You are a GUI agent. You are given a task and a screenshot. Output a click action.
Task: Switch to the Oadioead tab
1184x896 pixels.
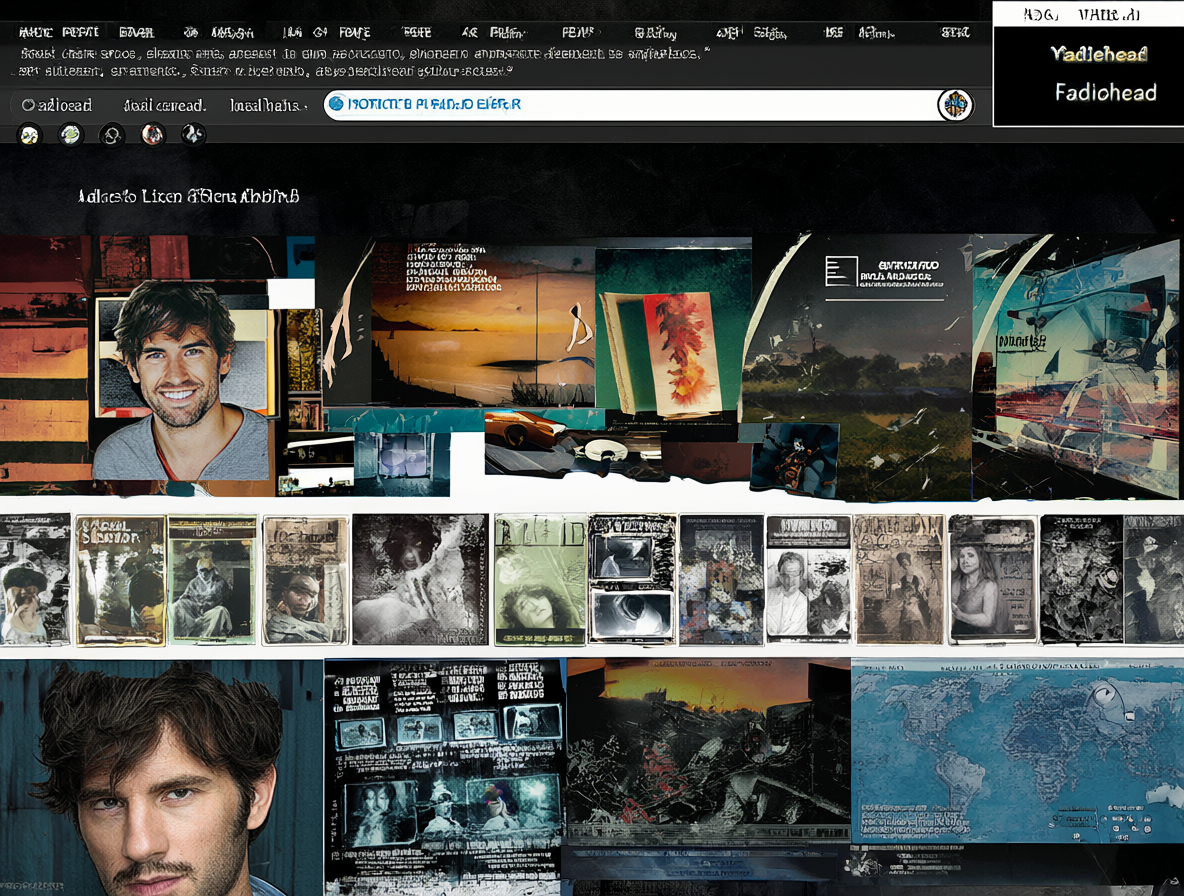[x=57, y=105]
